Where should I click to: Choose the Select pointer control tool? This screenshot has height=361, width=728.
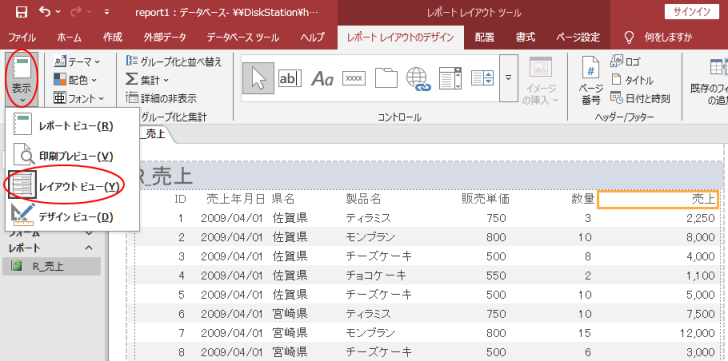click(x=258, y=78)
